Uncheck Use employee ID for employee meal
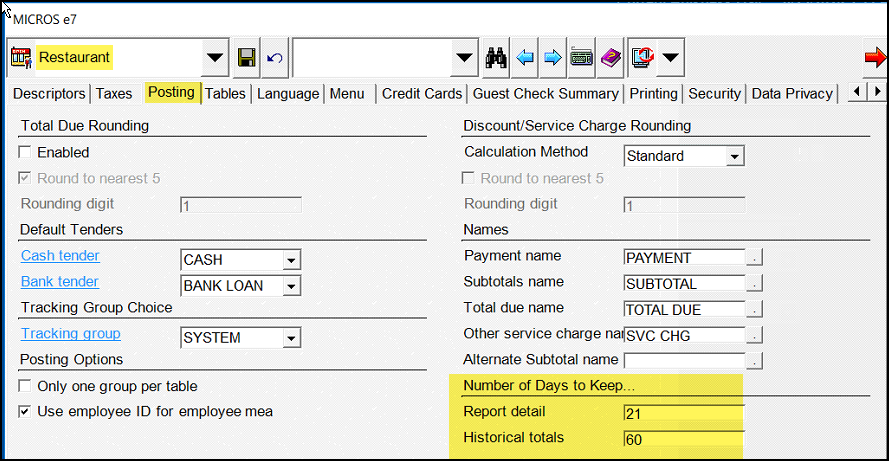Viewport: 889px width, 461px height. point(26,411)
